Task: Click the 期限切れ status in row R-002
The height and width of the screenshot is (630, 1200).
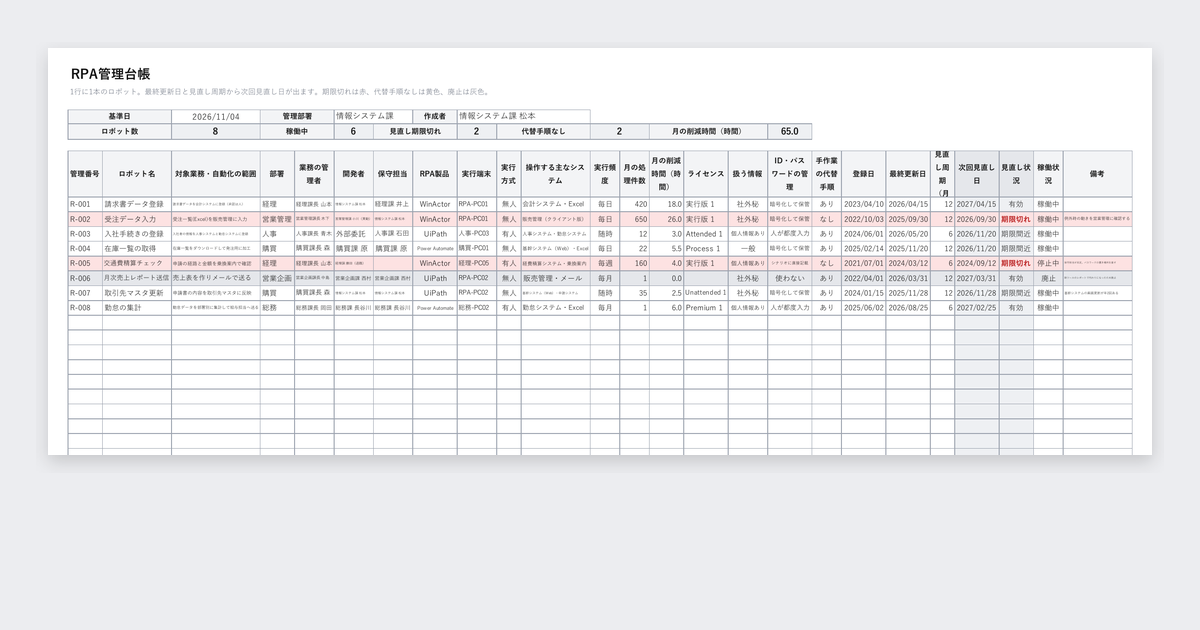Action: click(x=1016, y=218)
